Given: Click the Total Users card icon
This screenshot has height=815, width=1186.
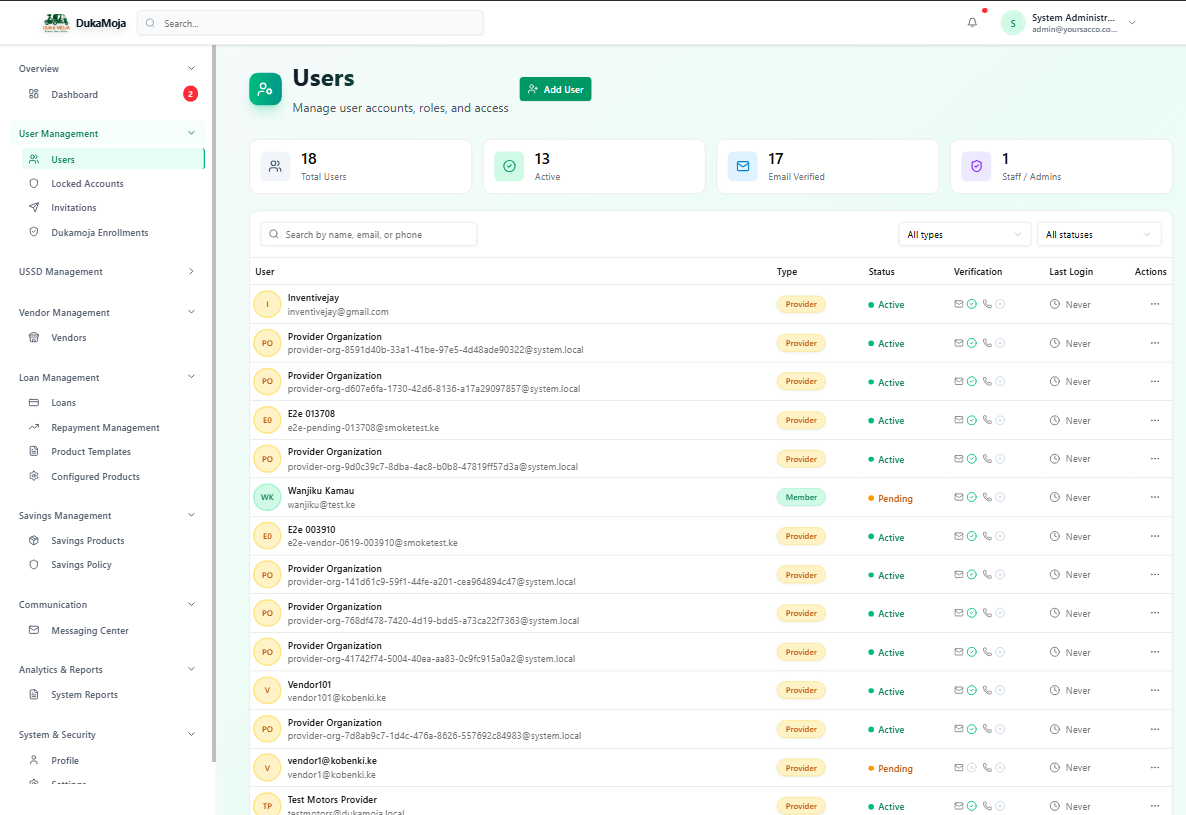Looking at the screenshot, I should point(275,166).
